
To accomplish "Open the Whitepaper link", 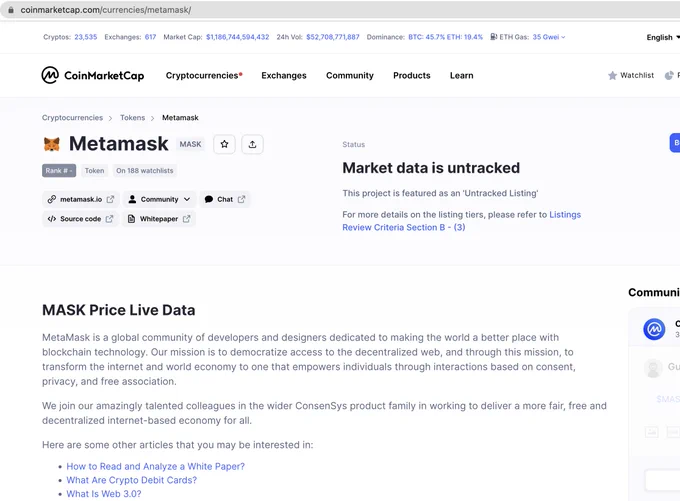I will [159, 219].
